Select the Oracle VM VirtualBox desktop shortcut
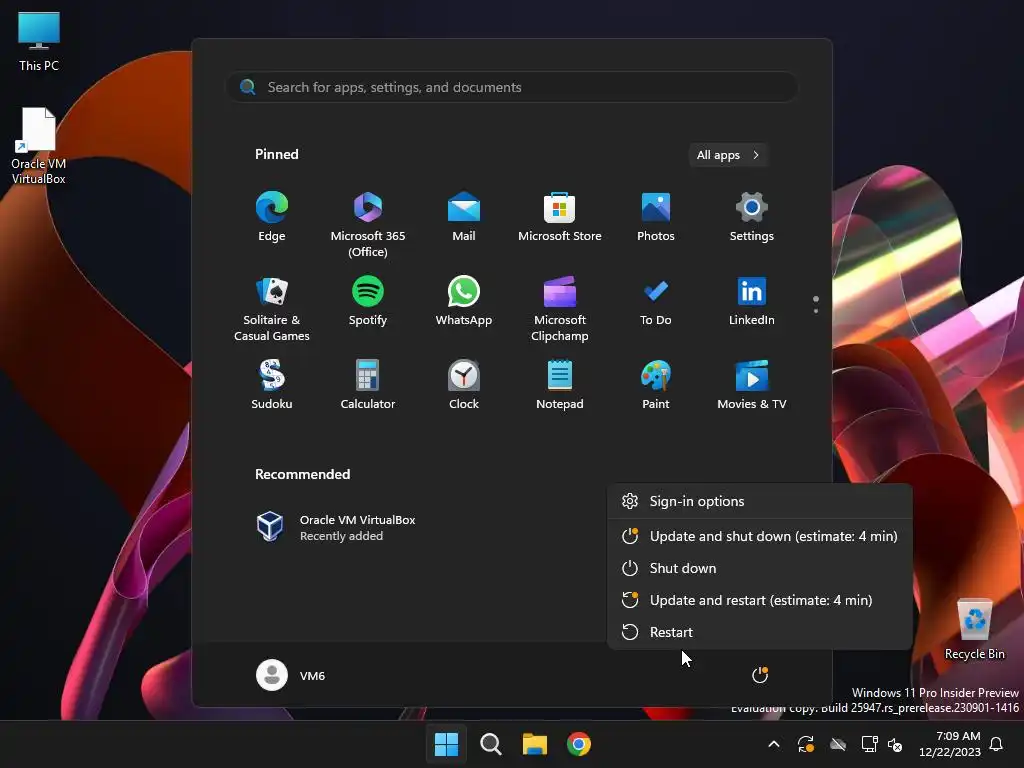The image size is (1024, 768). [39, 146]
